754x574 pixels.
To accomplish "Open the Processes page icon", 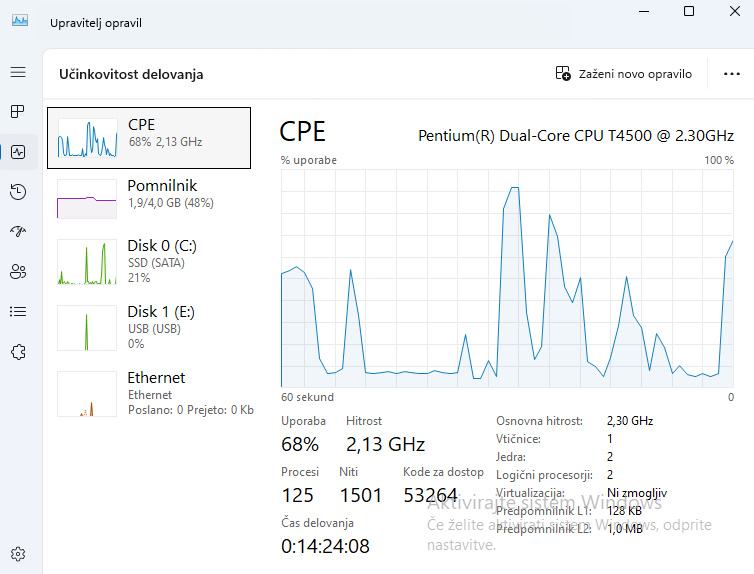I will [x=18, y=112].
